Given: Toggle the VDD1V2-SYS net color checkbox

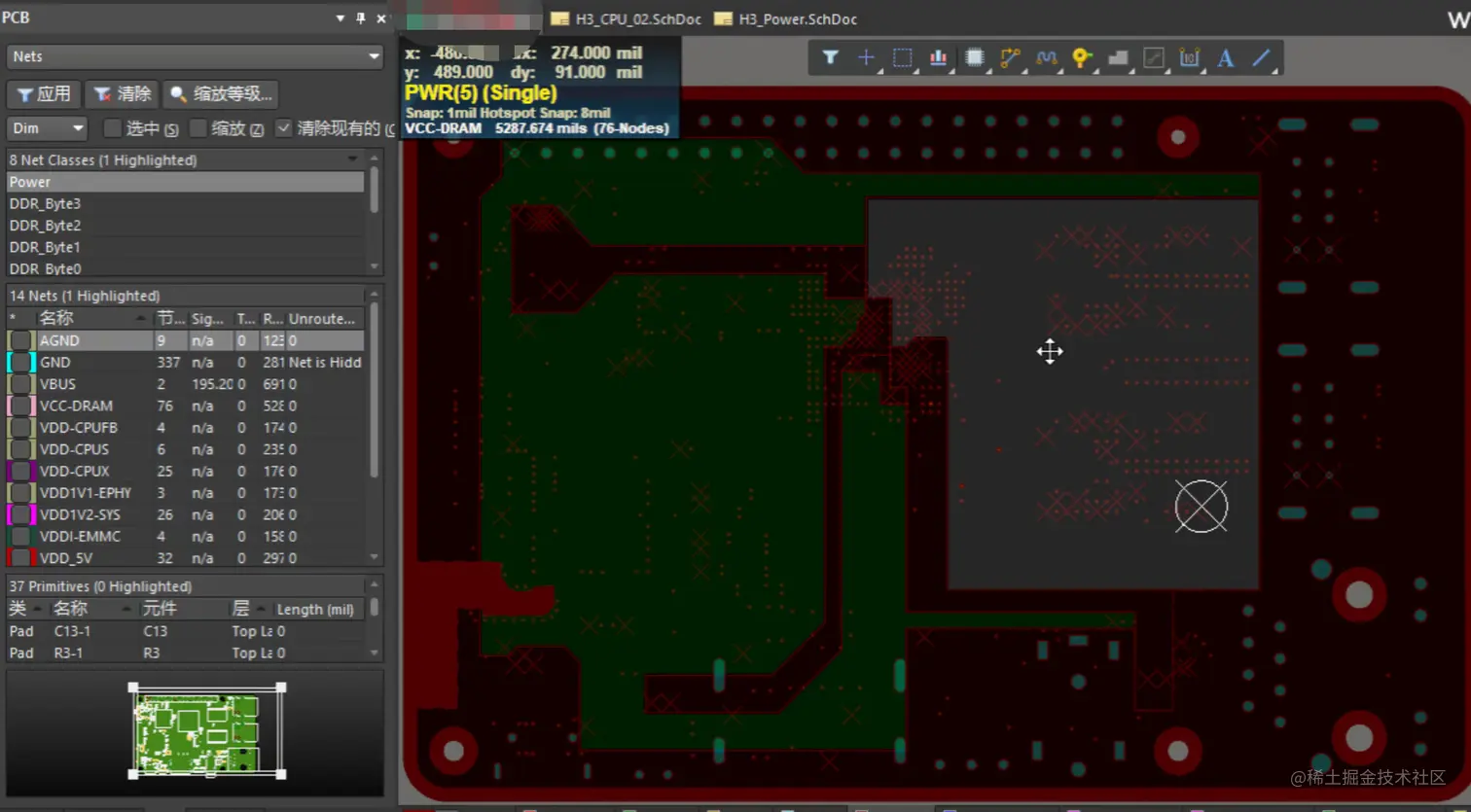Looking at the screenshot, I should (20, 514).
